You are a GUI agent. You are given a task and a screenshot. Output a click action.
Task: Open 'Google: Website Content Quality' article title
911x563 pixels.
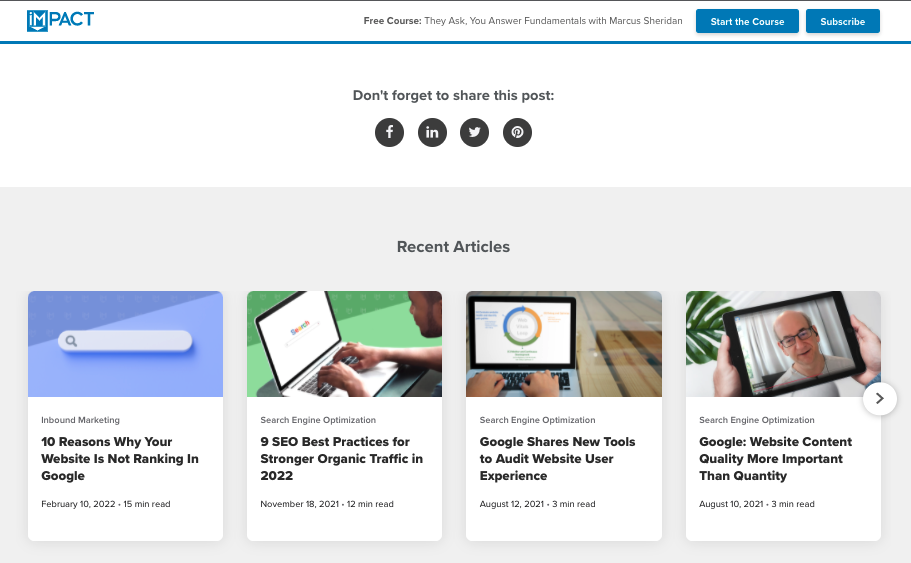(776, 458)
